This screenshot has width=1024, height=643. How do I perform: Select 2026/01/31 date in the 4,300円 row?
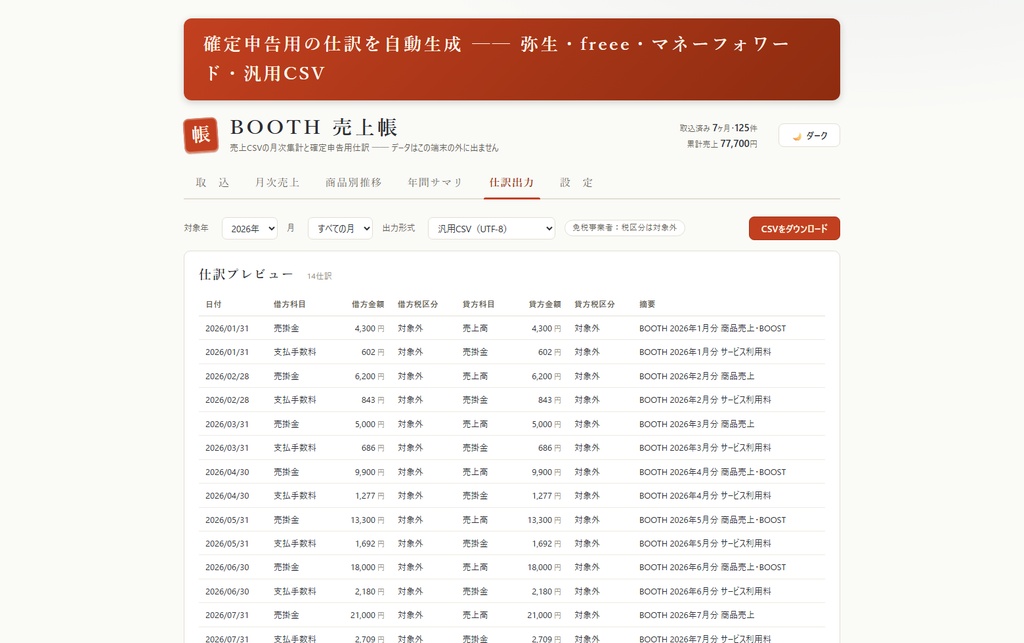pos(227,328)
